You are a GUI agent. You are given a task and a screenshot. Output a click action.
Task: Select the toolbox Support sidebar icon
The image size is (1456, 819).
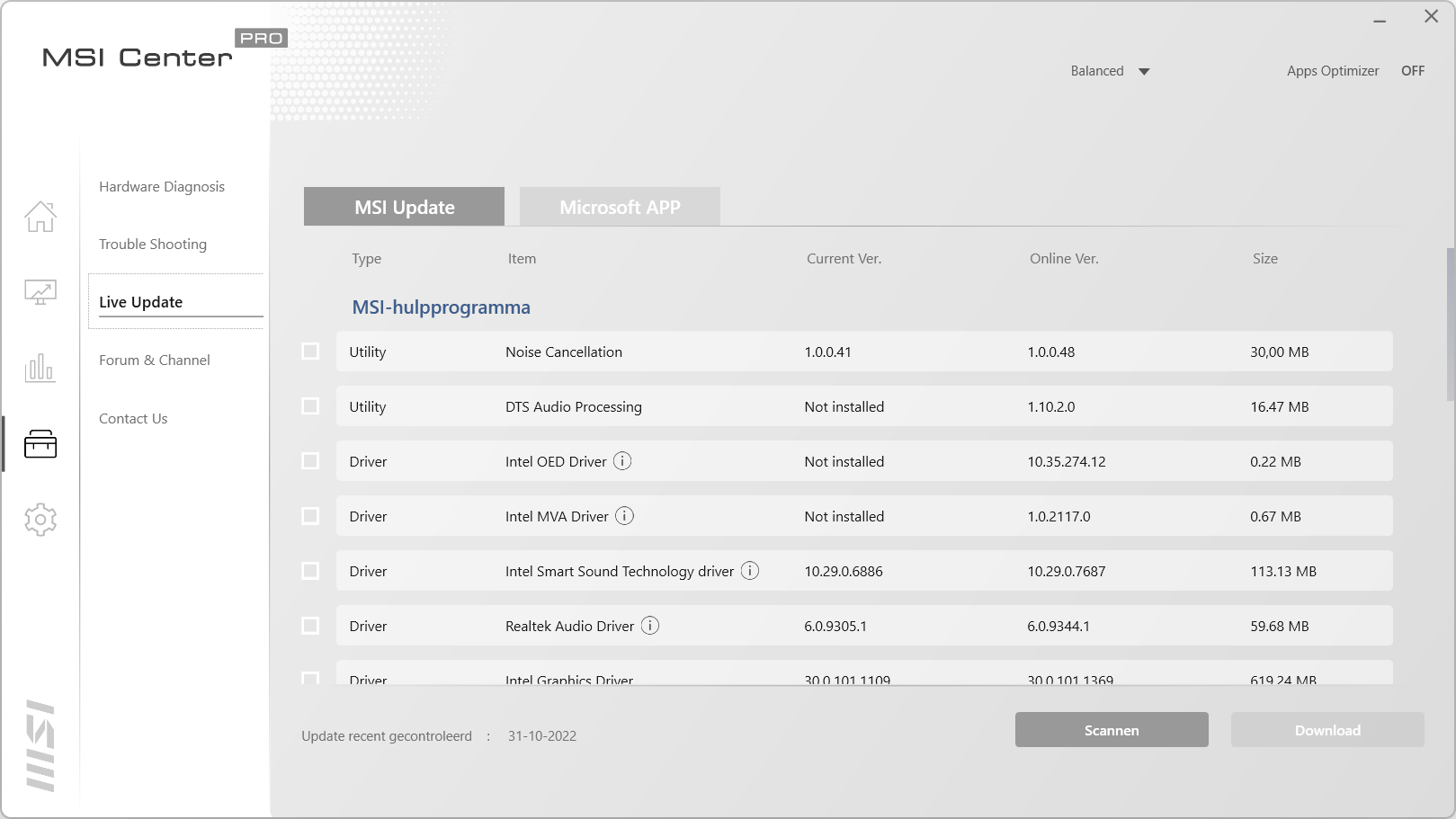pyautogui.click(x=40, y=443)
